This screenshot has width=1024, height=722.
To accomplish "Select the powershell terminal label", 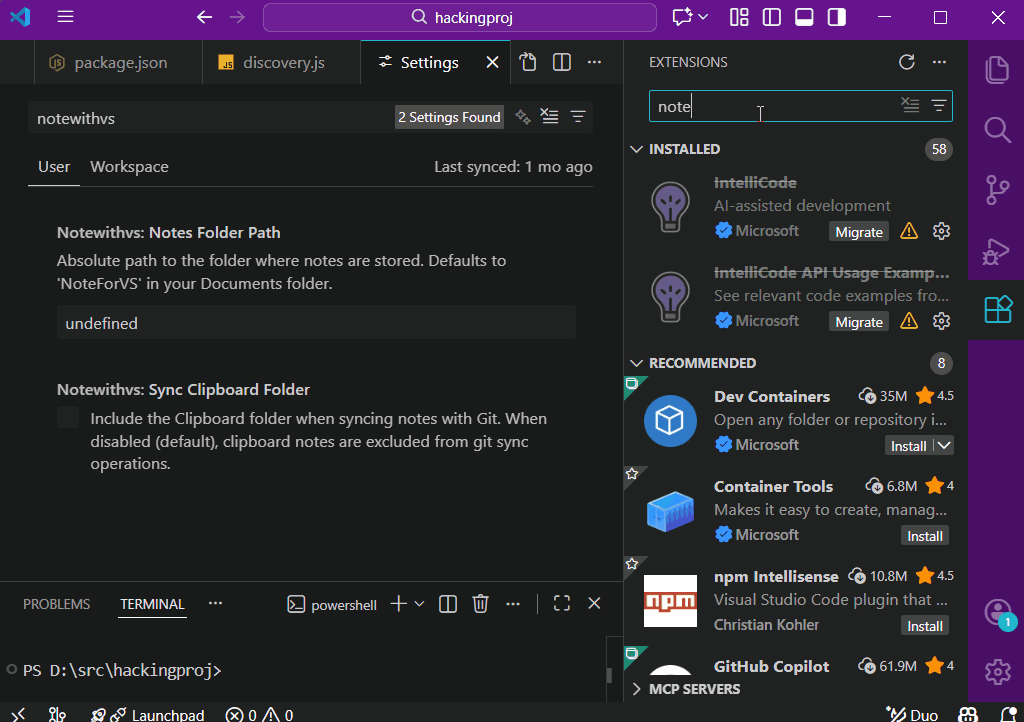I will pyautogui.click(x=332, y=604).
